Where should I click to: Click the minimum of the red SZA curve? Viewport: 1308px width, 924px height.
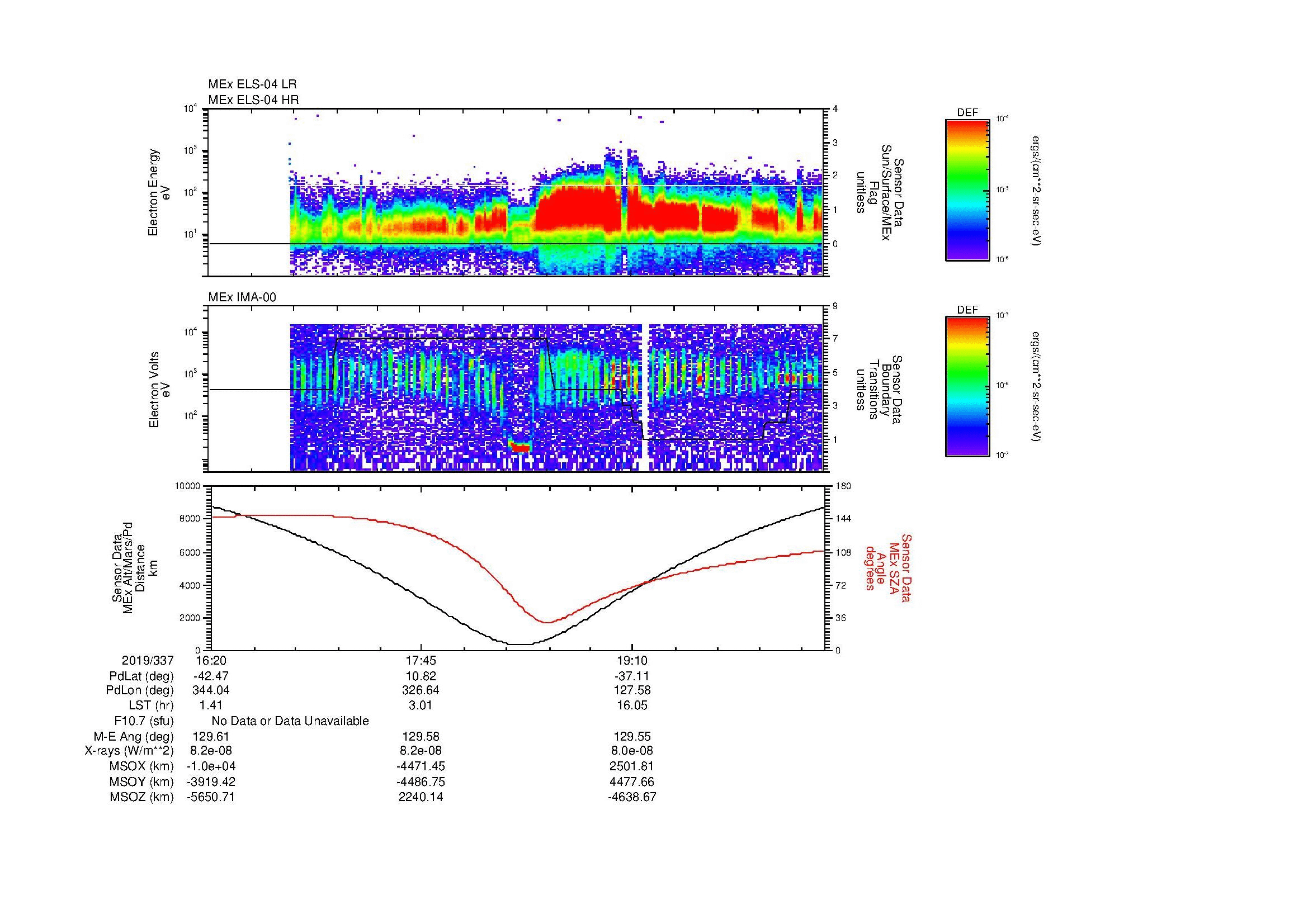point(546,622)
